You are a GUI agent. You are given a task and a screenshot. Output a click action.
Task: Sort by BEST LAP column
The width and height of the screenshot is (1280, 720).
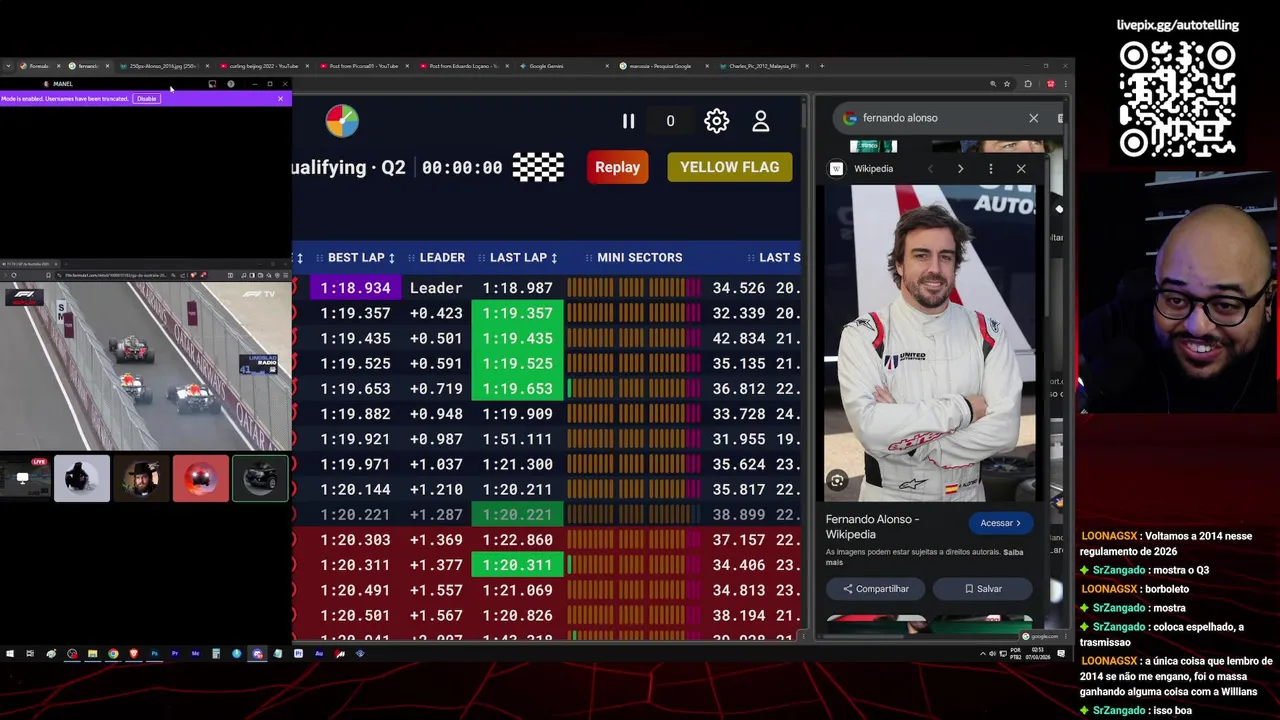click(361, 258)
